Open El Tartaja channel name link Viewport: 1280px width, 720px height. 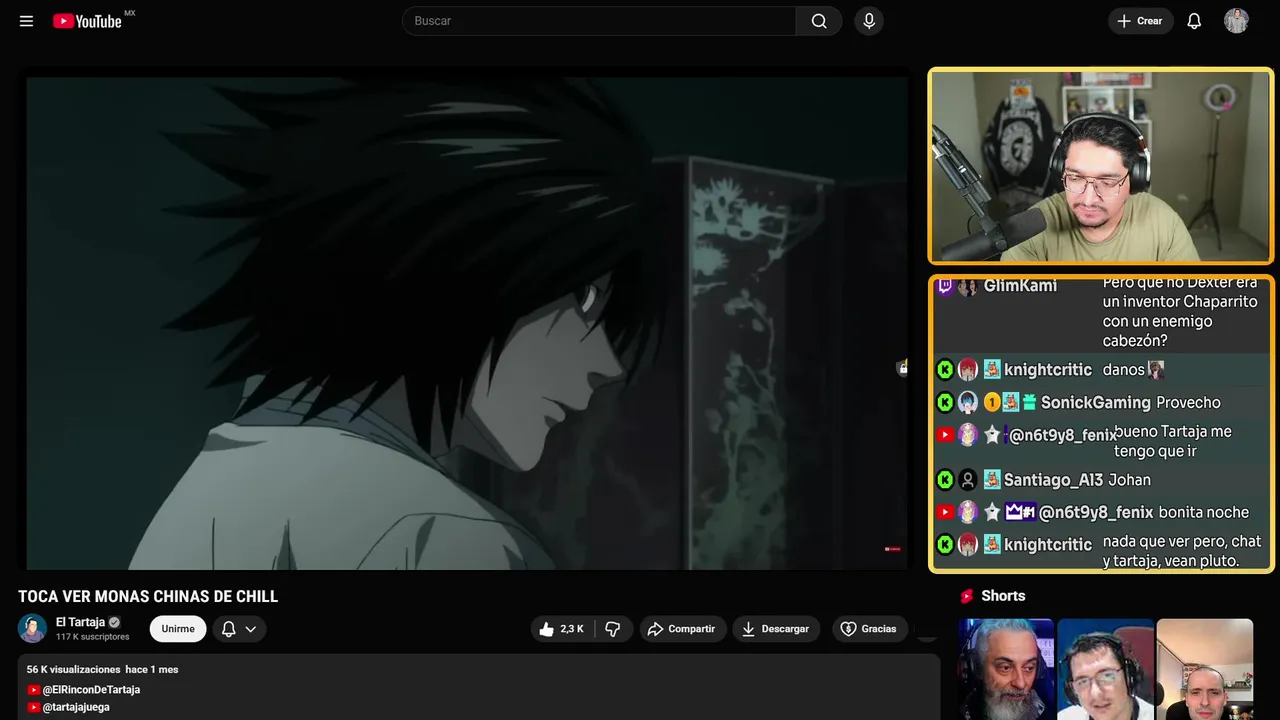point(80,622)
